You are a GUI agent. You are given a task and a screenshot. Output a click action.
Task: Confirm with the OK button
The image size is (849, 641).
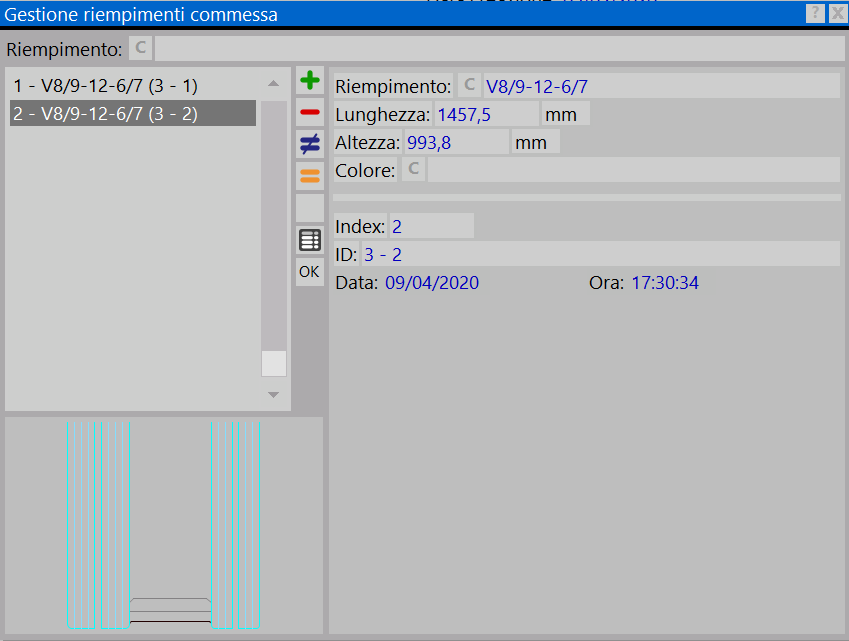coord(310,272)
